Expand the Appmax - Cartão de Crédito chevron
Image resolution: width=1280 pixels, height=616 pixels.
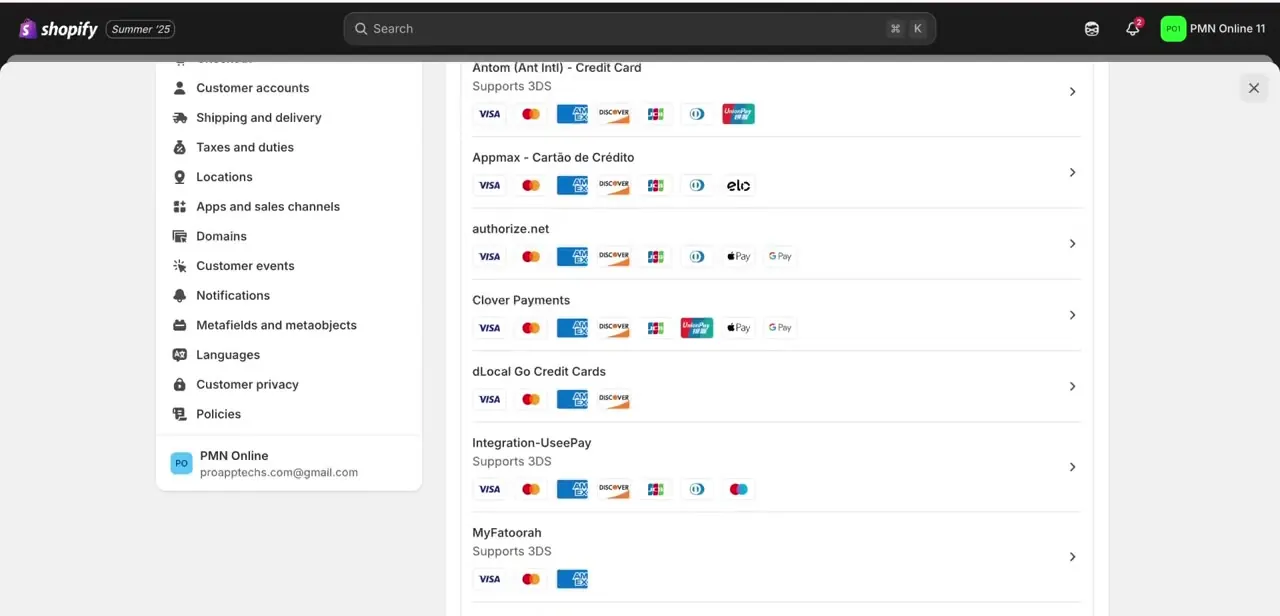pyautogui.click(x=1072, y=173)
